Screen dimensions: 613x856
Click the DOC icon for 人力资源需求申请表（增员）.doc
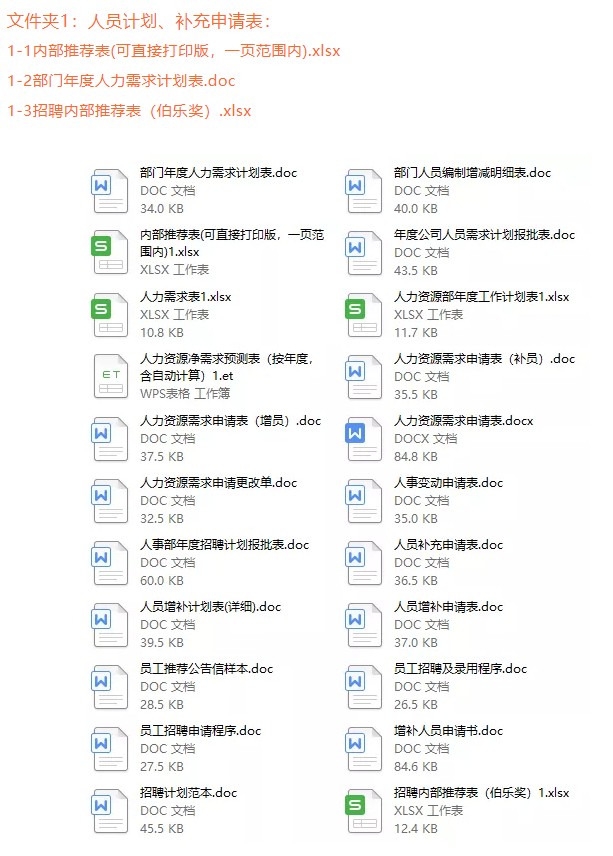[x=109, y=438]
